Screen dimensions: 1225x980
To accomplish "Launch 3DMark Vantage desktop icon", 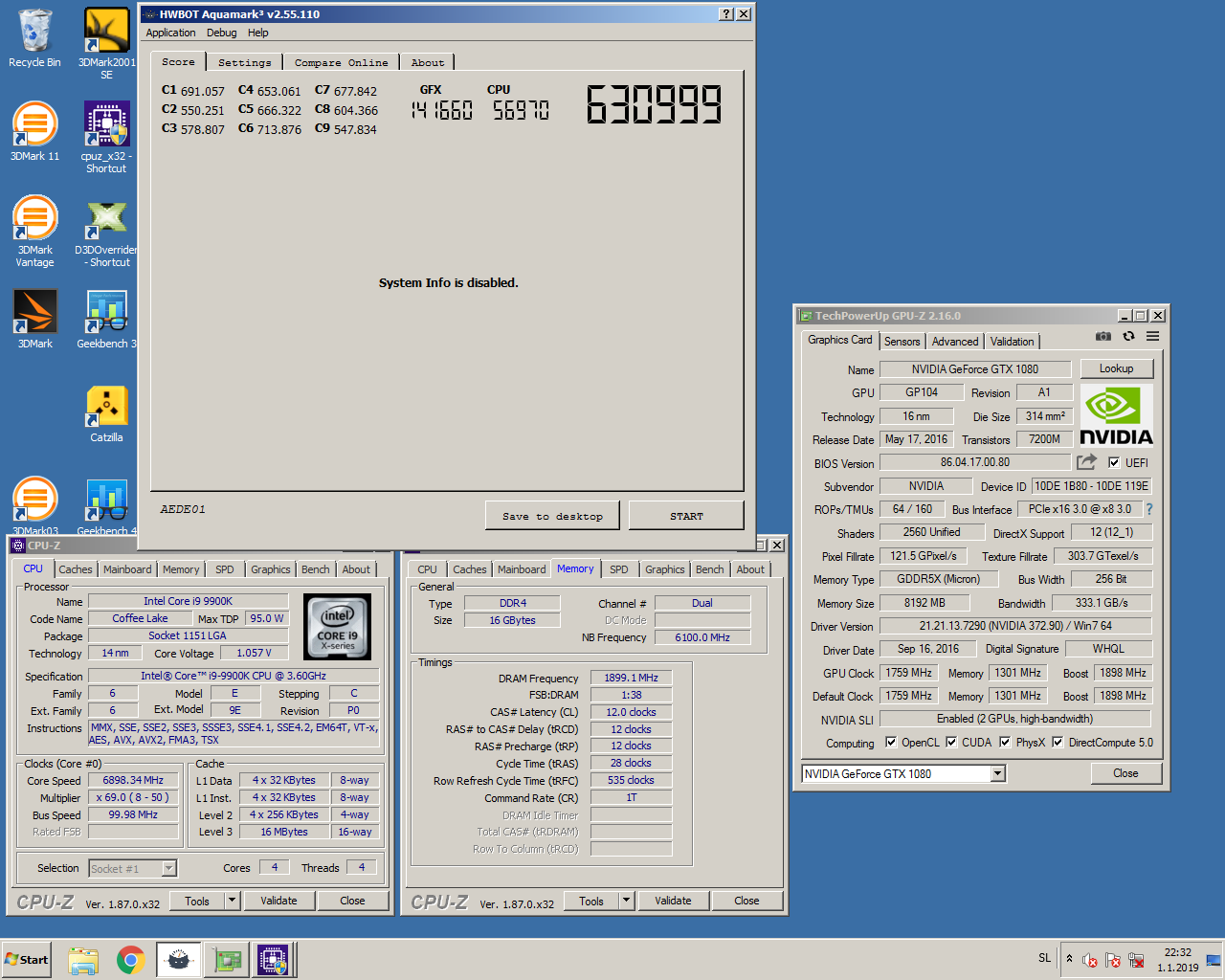I will tap(34, 231).
